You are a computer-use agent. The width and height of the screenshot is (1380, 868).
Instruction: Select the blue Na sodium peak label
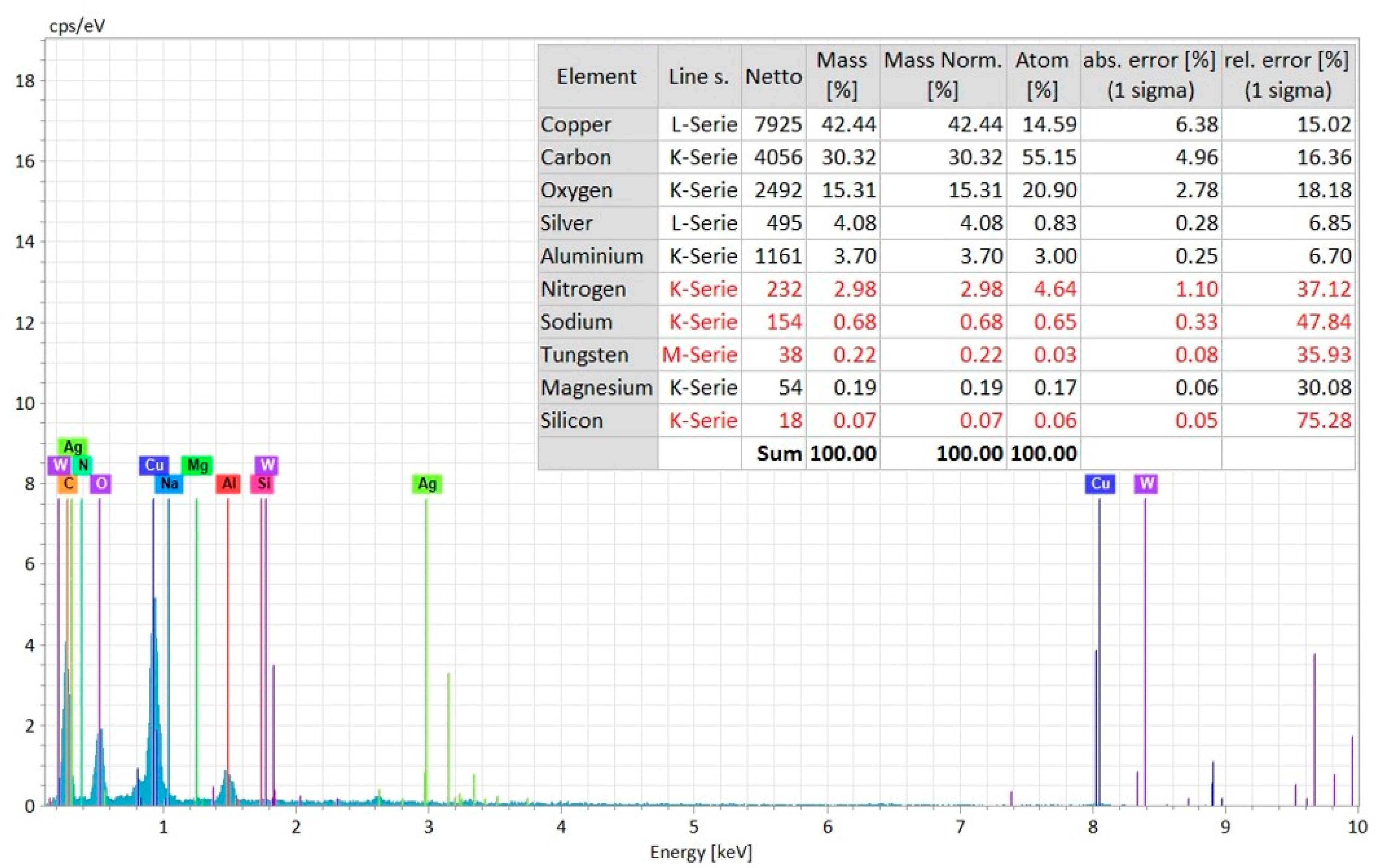[x=169, y=483]
